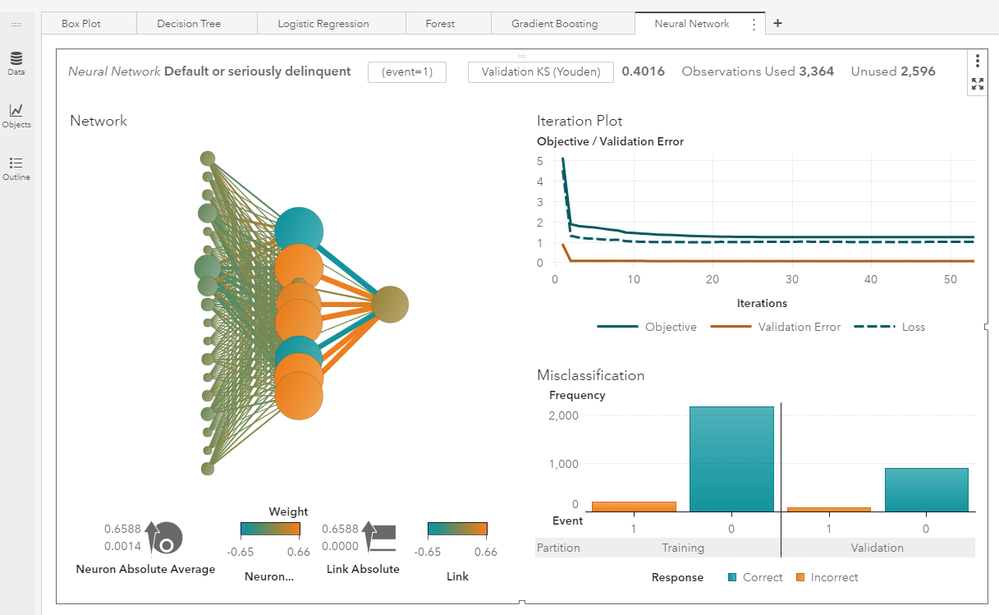Open the Outline pane icon

tap(16, 167)
